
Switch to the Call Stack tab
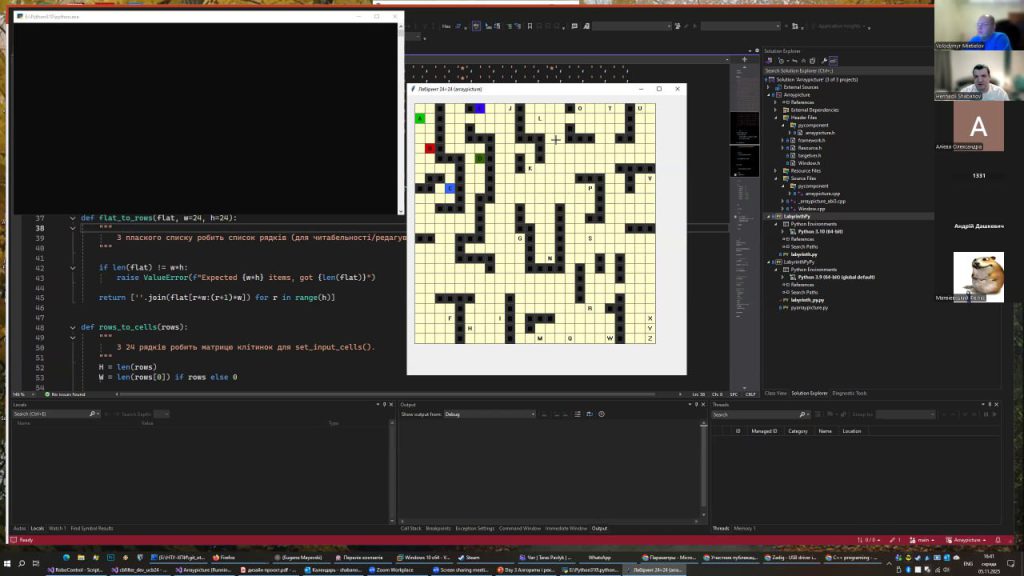pos(411,528)
